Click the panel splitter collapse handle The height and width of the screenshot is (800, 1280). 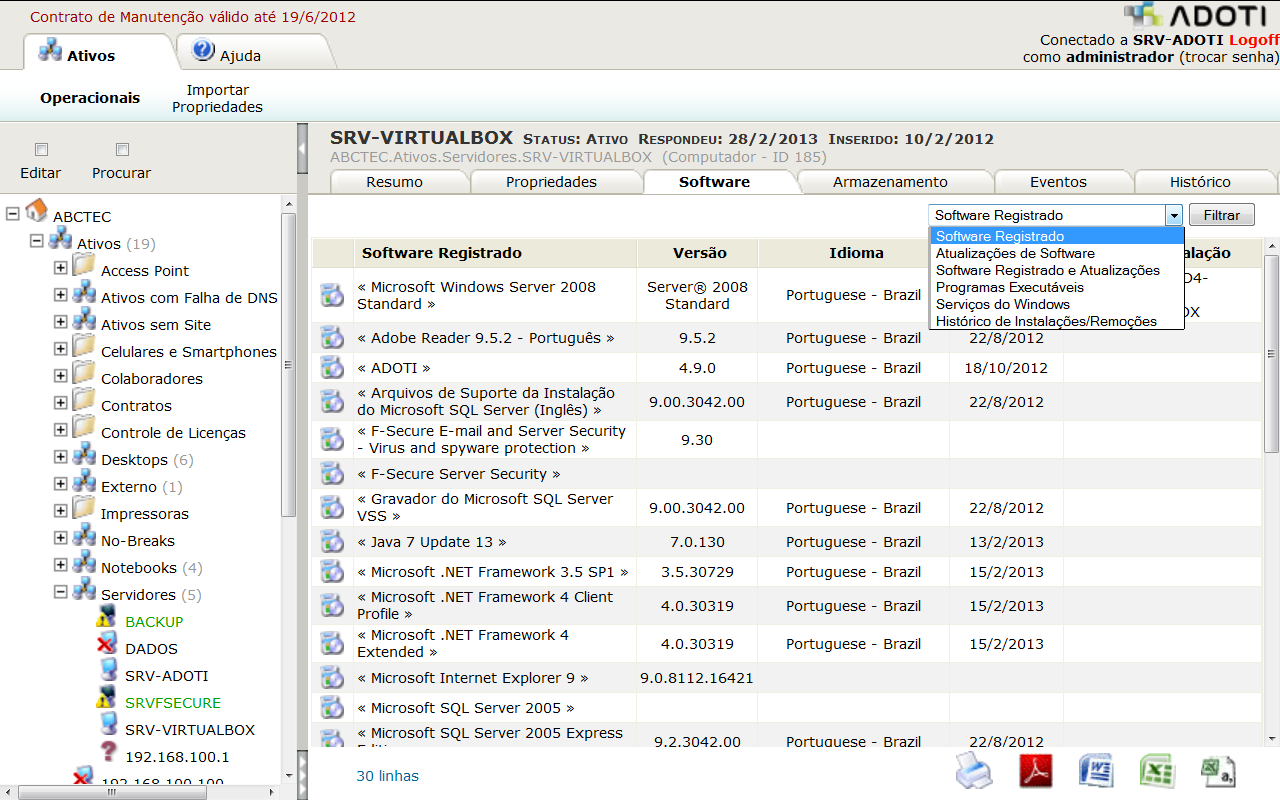click(x=302, y=150)
